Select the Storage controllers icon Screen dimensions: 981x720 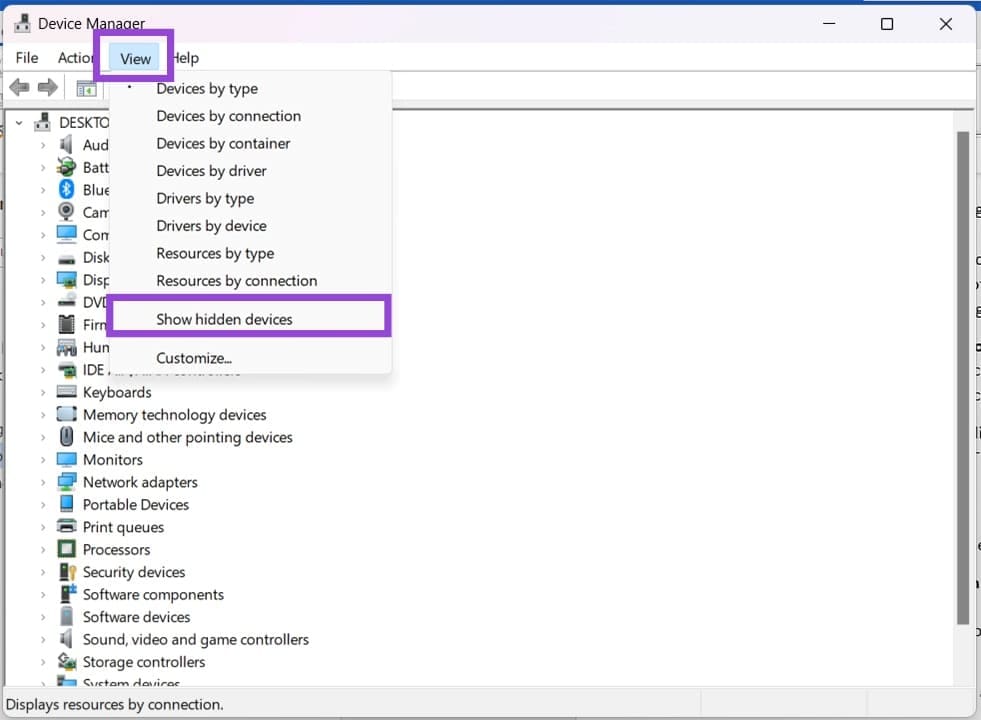click(67, 661)
